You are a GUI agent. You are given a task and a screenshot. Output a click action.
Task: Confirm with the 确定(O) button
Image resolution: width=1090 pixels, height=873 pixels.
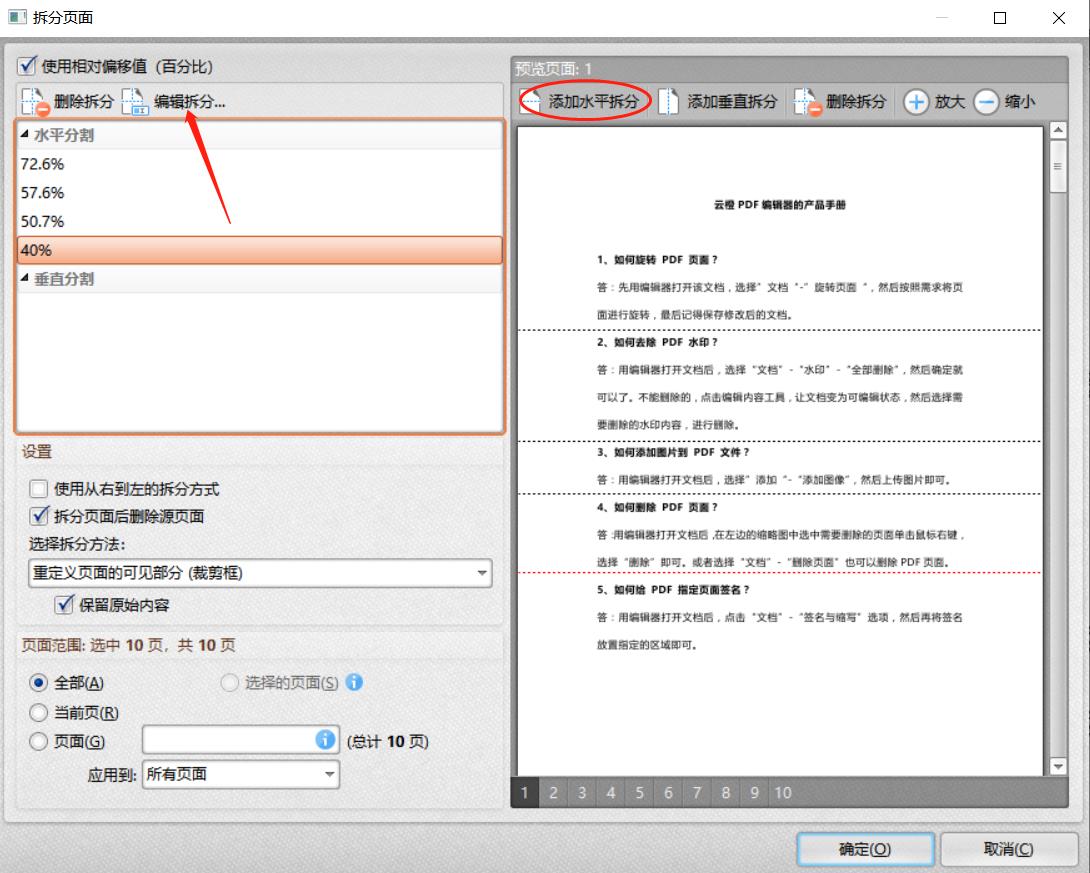tap(865, 849)
